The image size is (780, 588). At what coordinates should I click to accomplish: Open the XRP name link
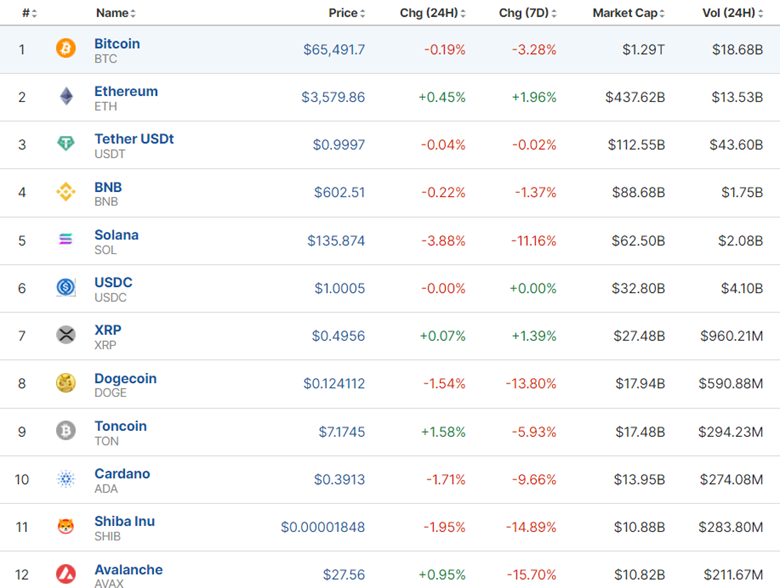tap(107, 330)
